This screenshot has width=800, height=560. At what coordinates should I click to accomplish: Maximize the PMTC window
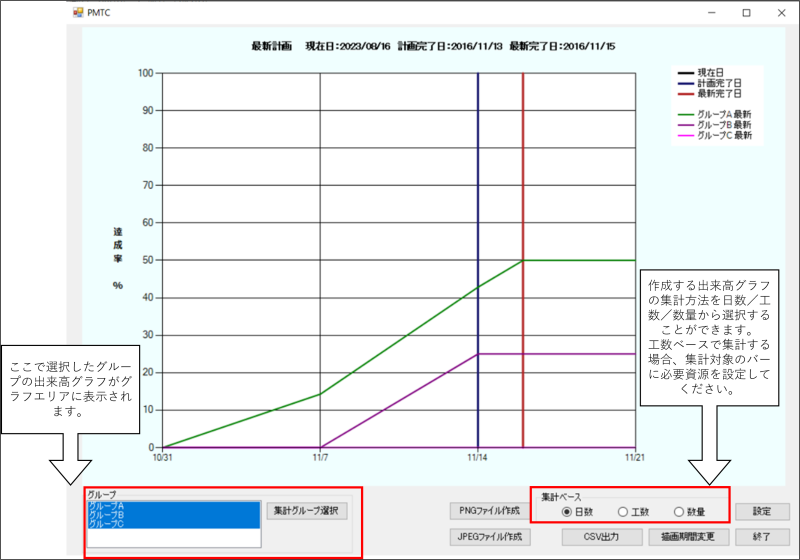click(x=746, y=13)
